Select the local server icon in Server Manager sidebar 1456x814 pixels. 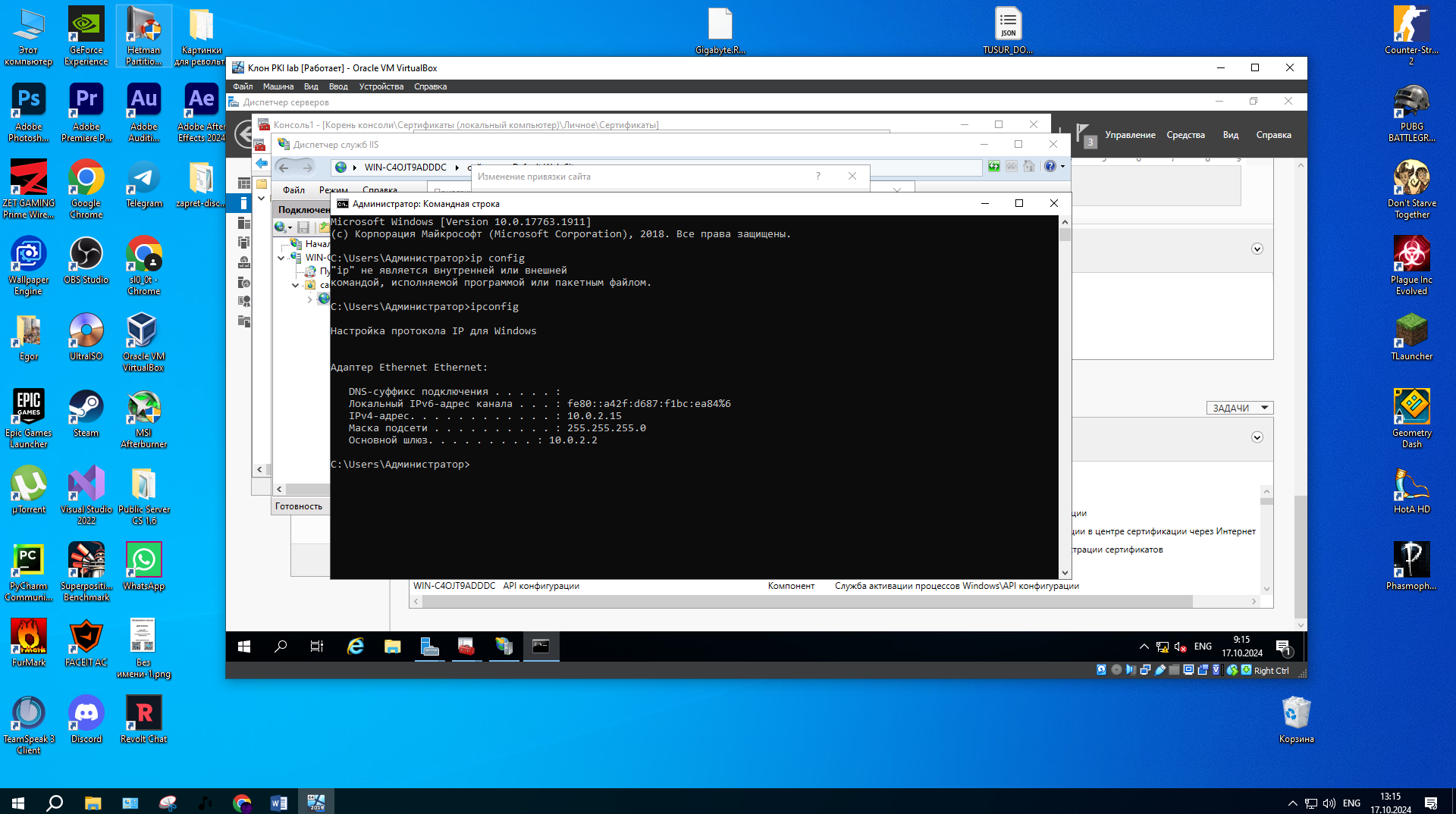(x=243, y=203)
